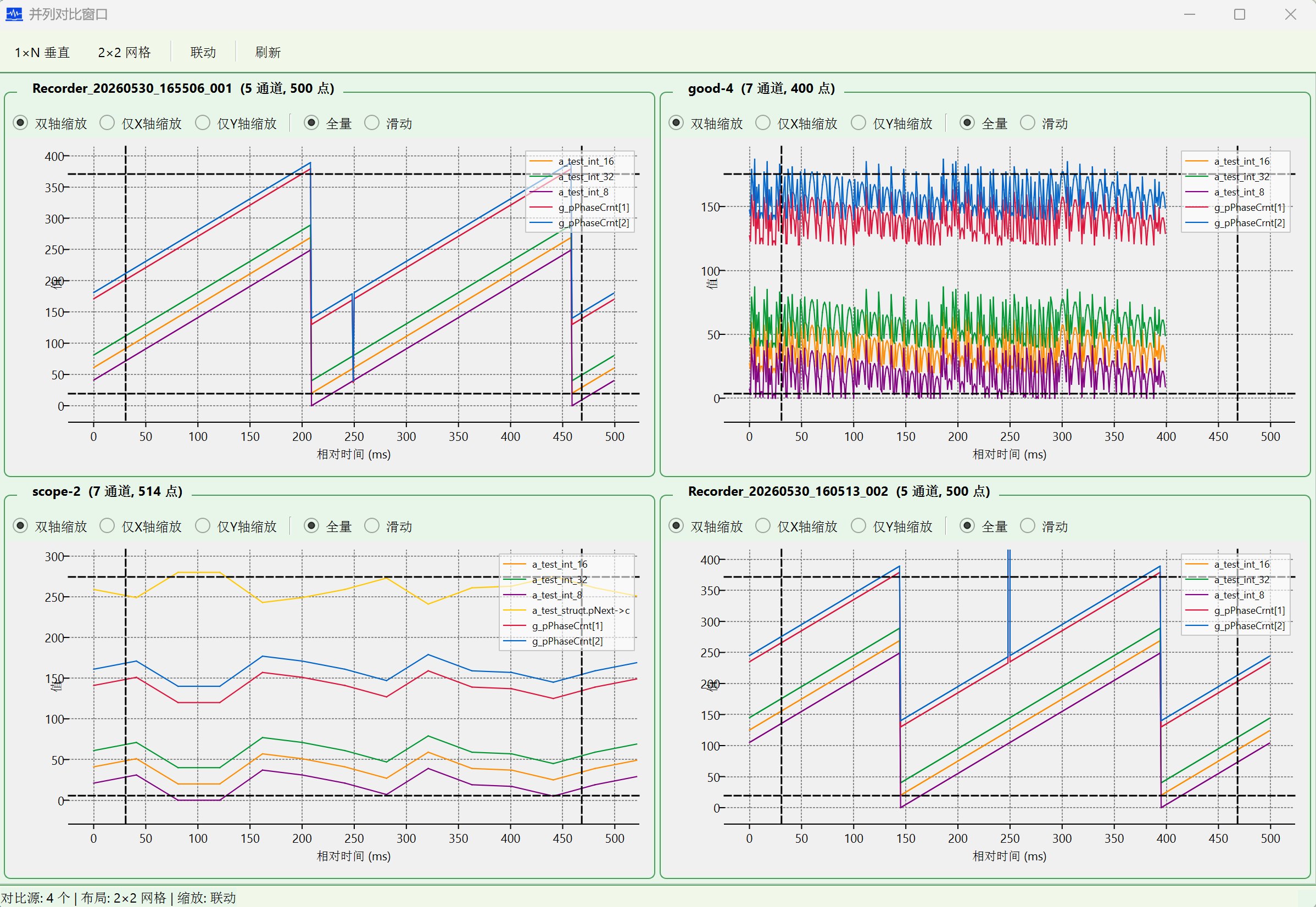
Task: Select 仅Y轴缩放 in Recorder_20260530_160513_002 panel
Action: 892,526
